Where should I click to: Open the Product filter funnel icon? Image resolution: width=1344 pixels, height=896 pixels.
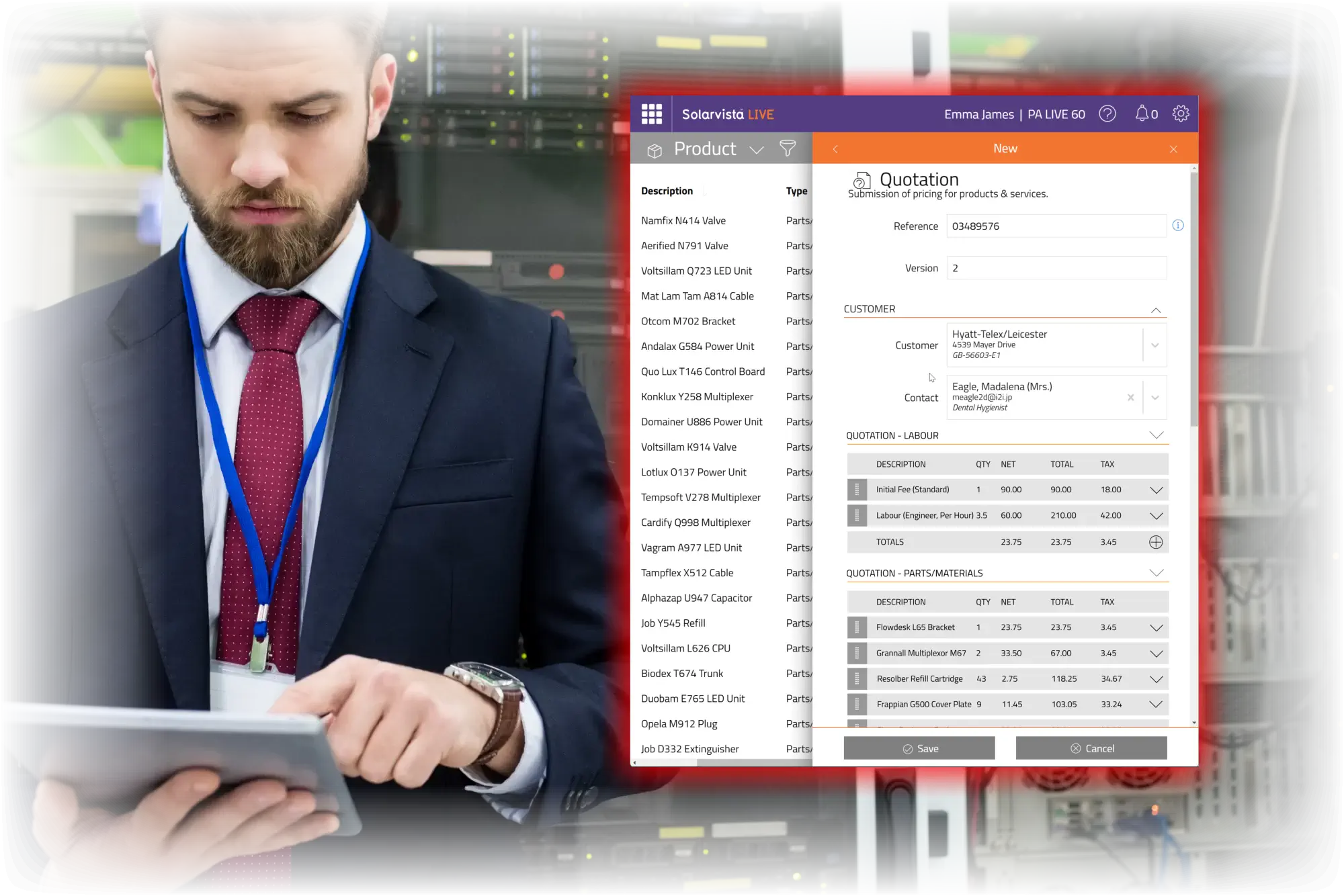[788, 148]
